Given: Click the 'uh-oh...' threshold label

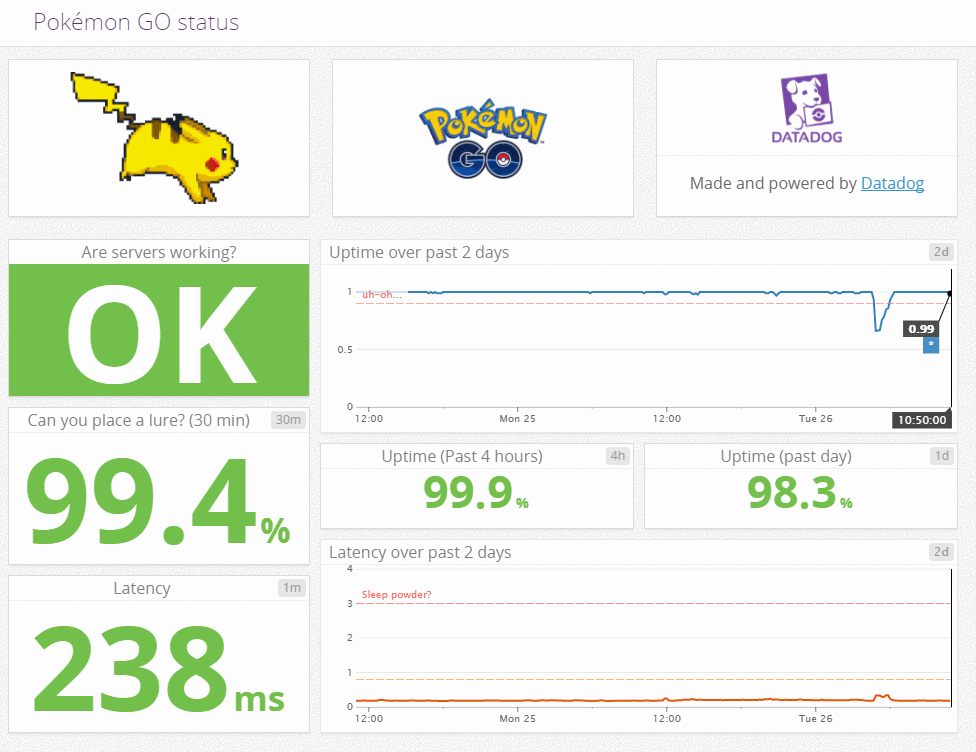Looking at the screenshot, I should [x=382, y=294].
